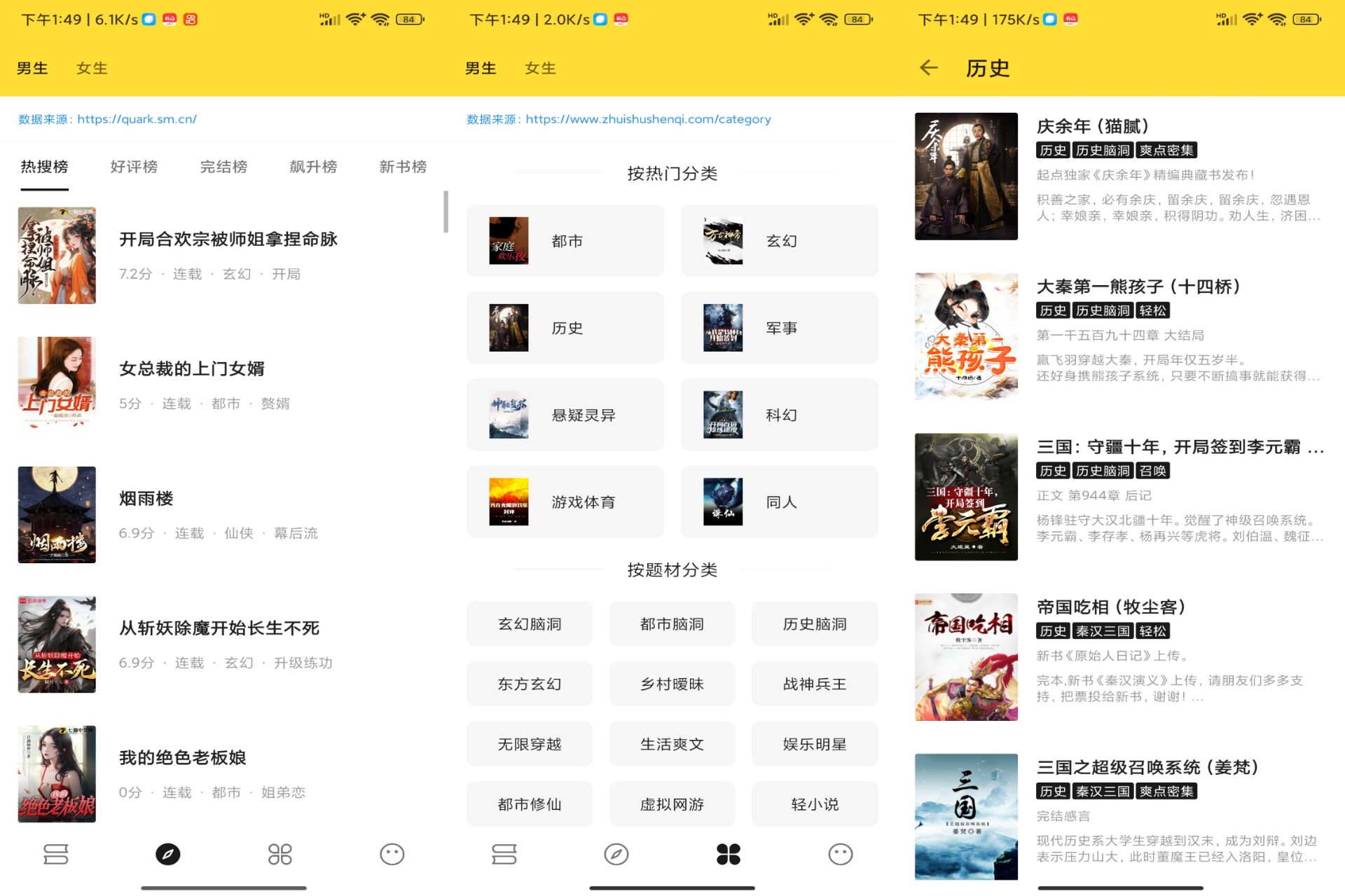Tap Wi-Fi icon in right status bar

tap(1277, 20)
